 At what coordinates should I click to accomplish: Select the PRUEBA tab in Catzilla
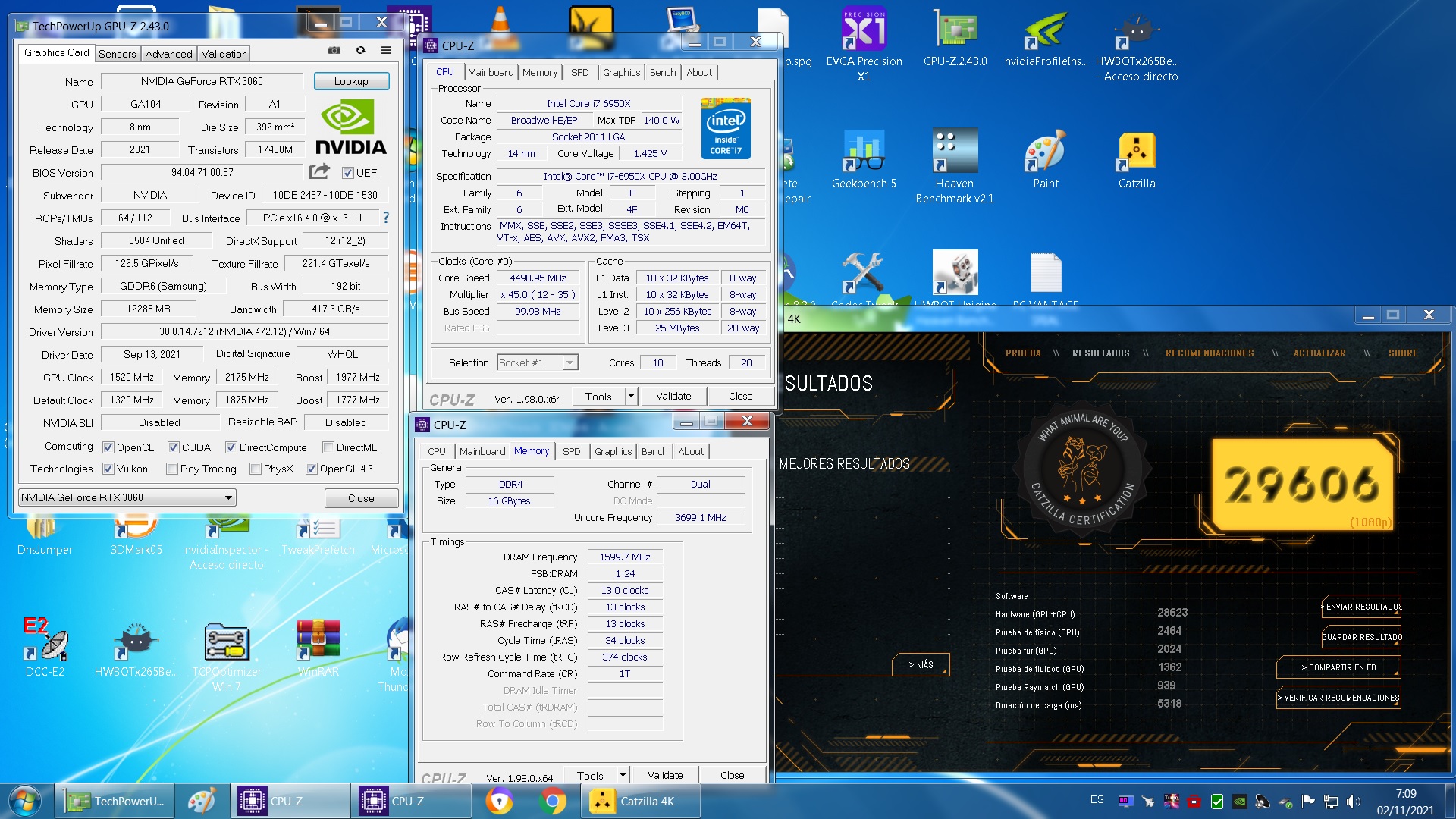(x=1023, y=353)
